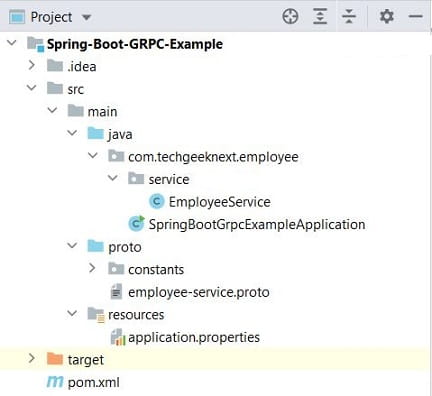The image size is (432, 396).
Task: Select the service package label
Action: click(169, 179)
